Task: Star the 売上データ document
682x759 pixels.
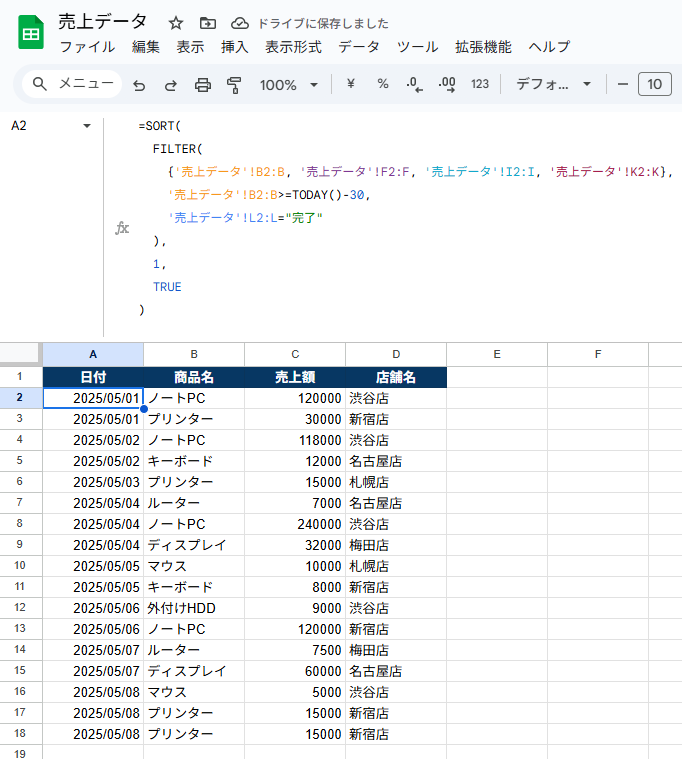Action: 176,23
